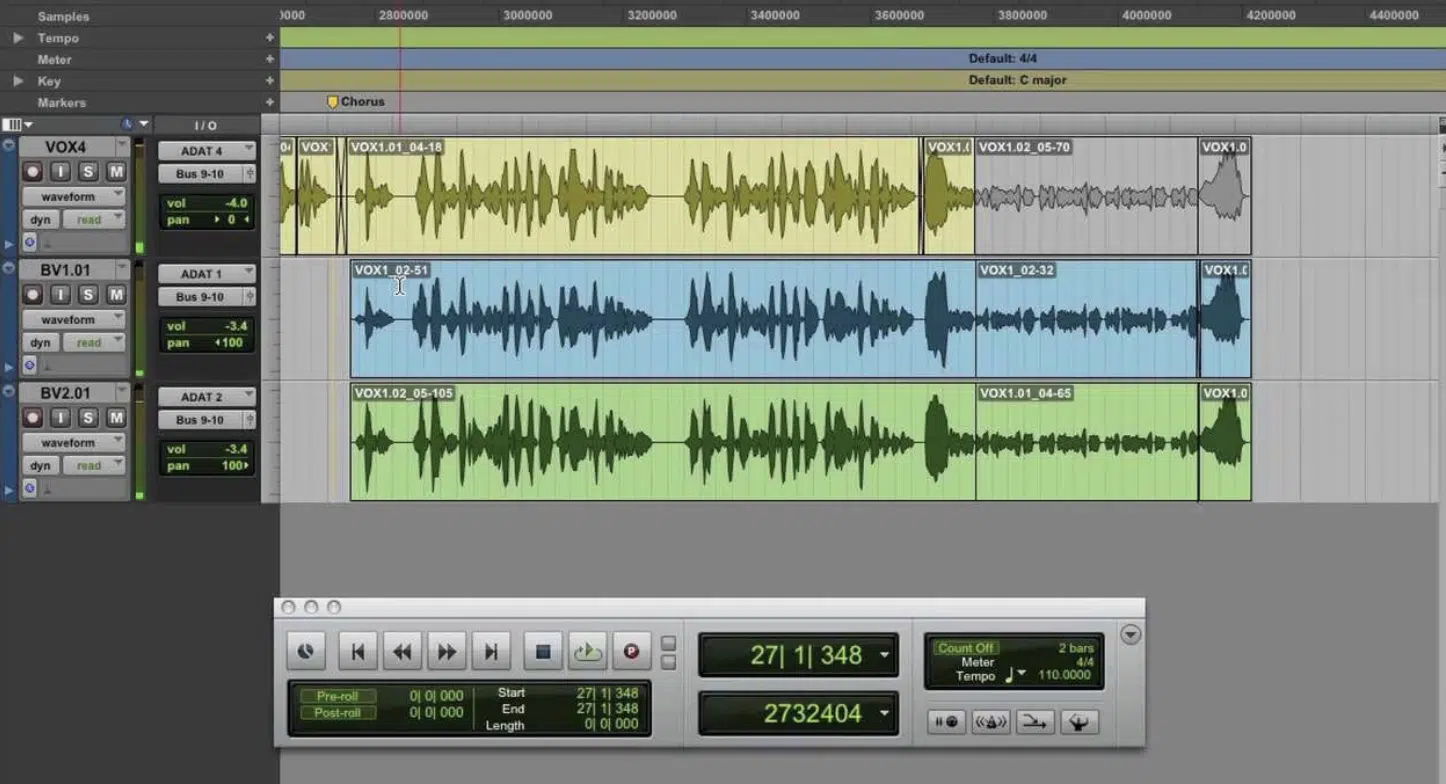Viewport: 1446px width, 784px height.
Task: Add a meter change with Meter ruler plus
Action: [269, 59]
